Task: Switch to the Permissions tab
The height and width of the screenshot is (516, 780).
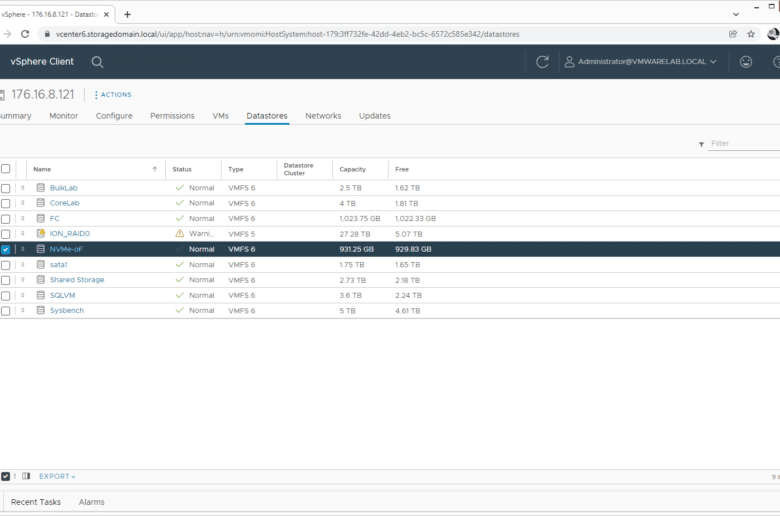Action: 172,115
